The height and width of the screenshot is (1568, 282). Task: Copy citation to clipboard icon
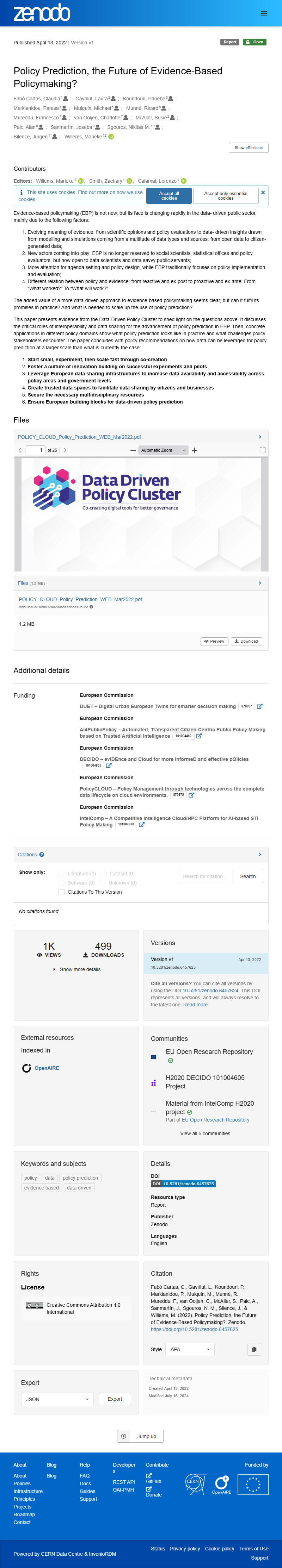(254, 1349)
